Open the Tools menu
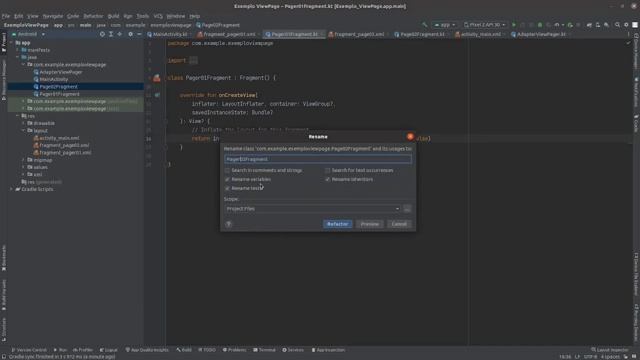 click(142, 16)
